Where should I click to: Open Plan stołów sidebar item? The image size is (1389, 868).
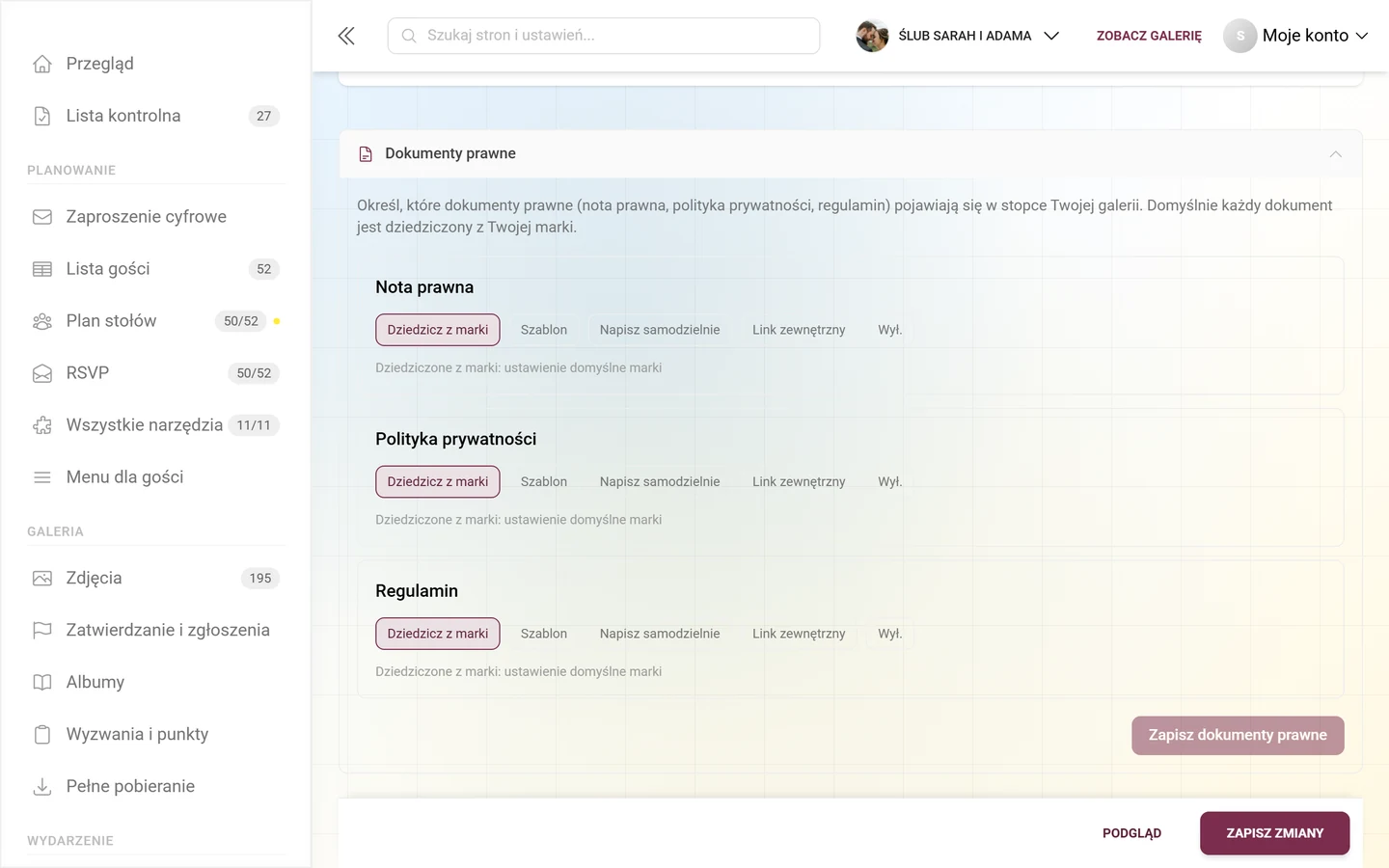(x=155, y=321)
